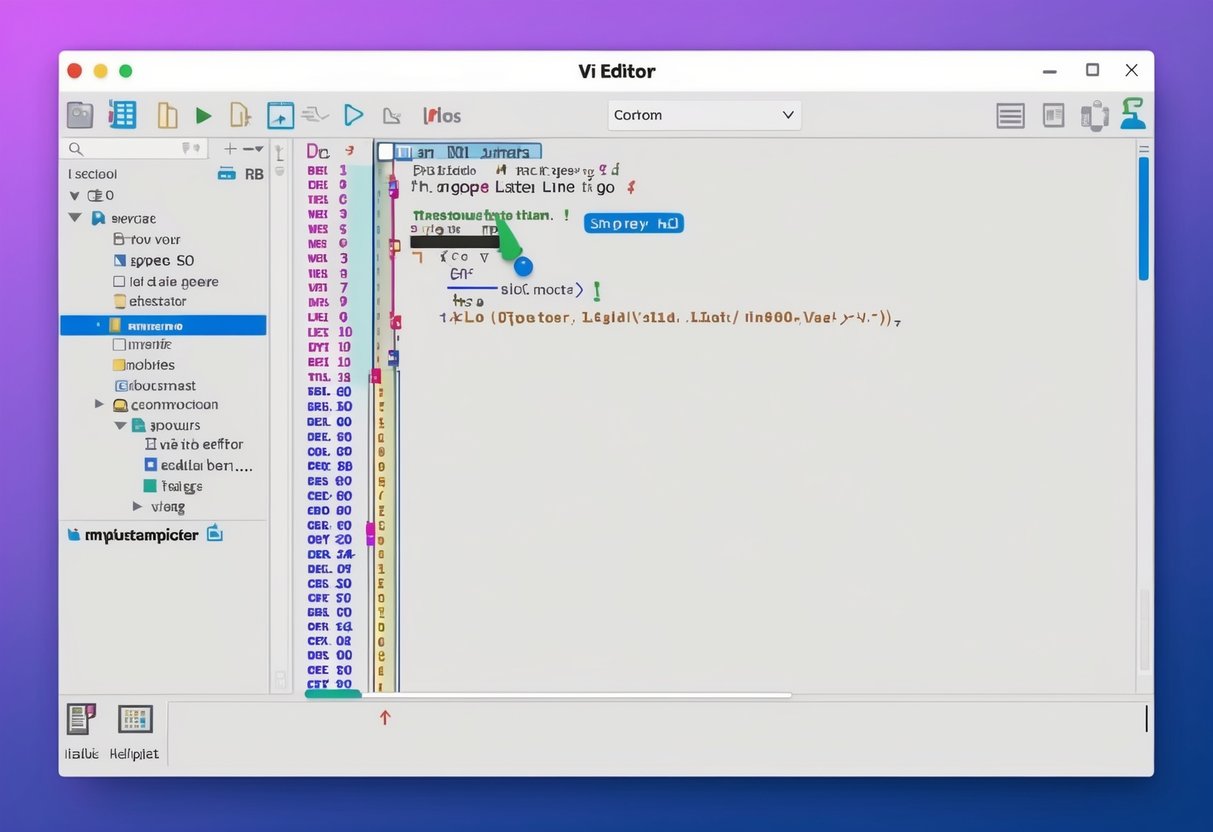Toggle the checkbox next to 'lef daie geere'
The width and height of the screenshot is (1213, 832).
(x=120, y=282)
